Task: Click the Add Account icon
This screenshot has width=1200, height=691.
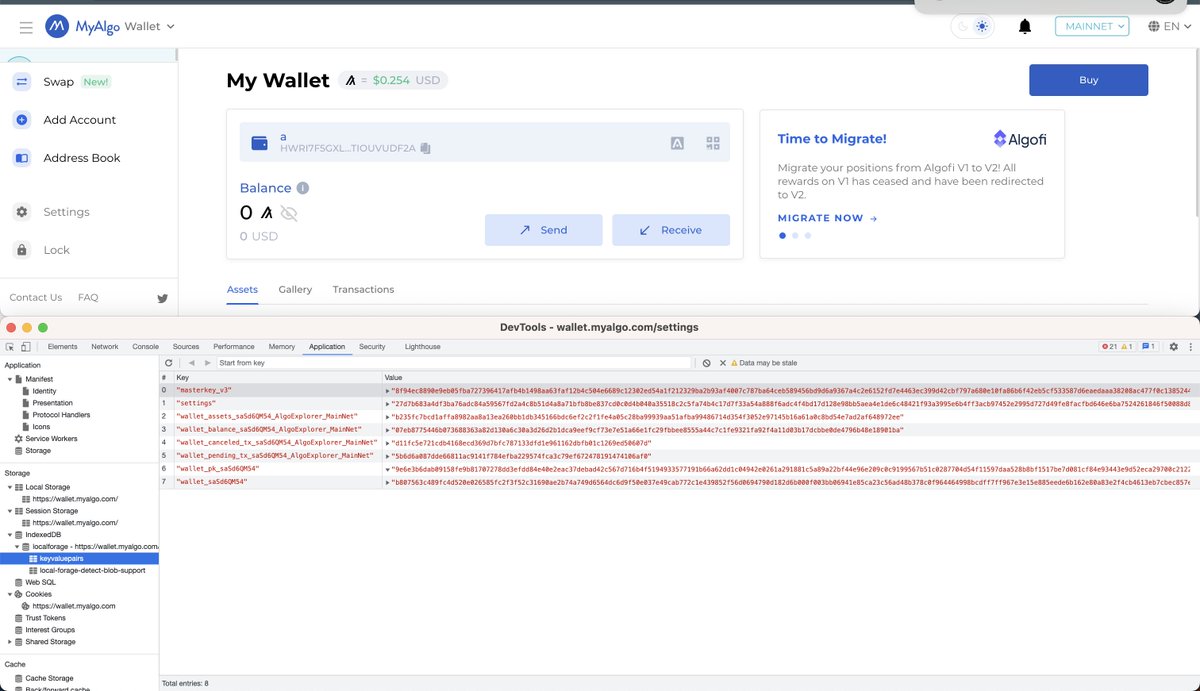Action: [x=22, y=119]
